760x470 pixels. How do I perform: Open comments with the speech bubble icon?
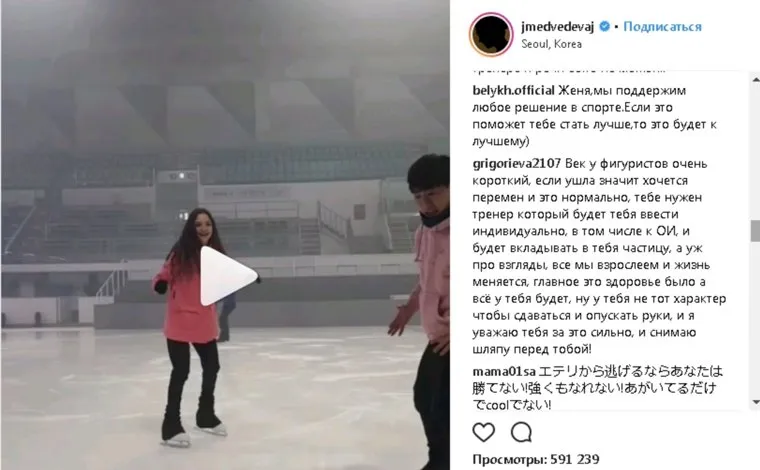(x=521, y=432)
